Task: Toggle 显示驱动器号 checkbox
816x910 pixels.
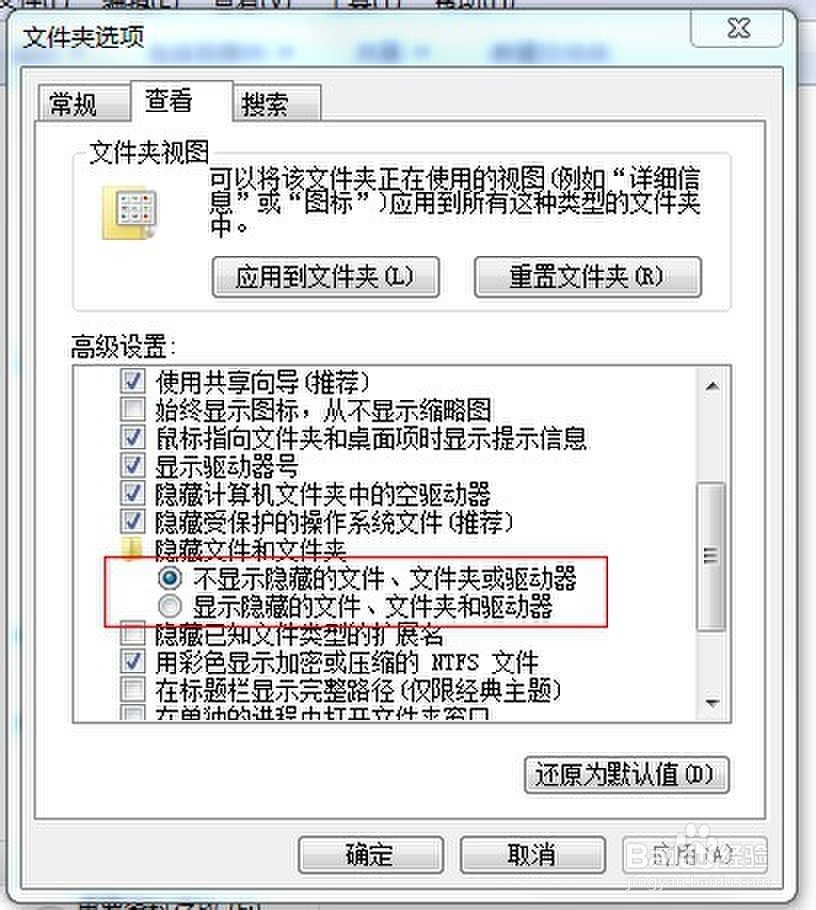Action: pos(132,465)
